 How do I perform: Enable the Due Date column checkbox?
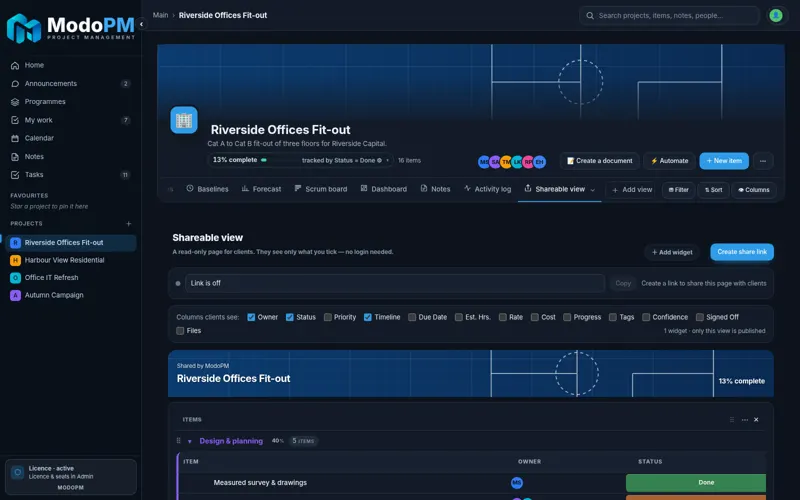tap(412, 317)
